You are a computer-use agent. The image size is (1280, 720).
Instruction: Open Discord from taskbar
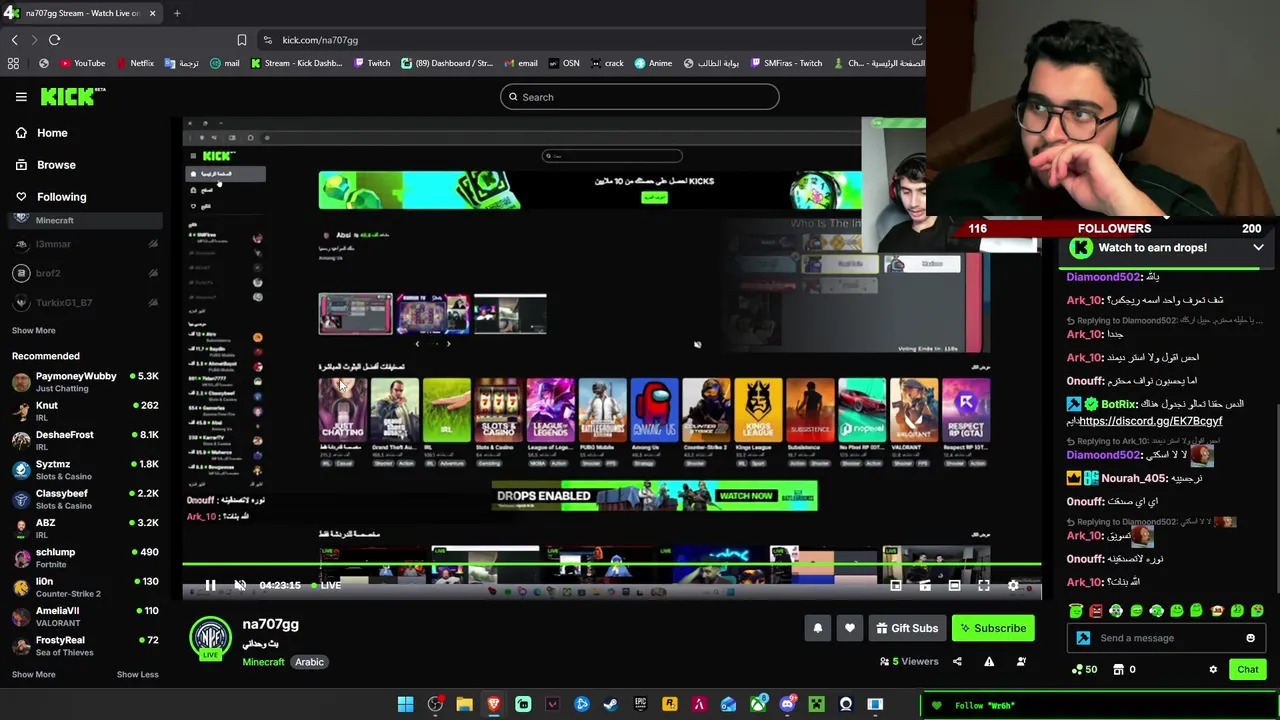click(787, 705)
